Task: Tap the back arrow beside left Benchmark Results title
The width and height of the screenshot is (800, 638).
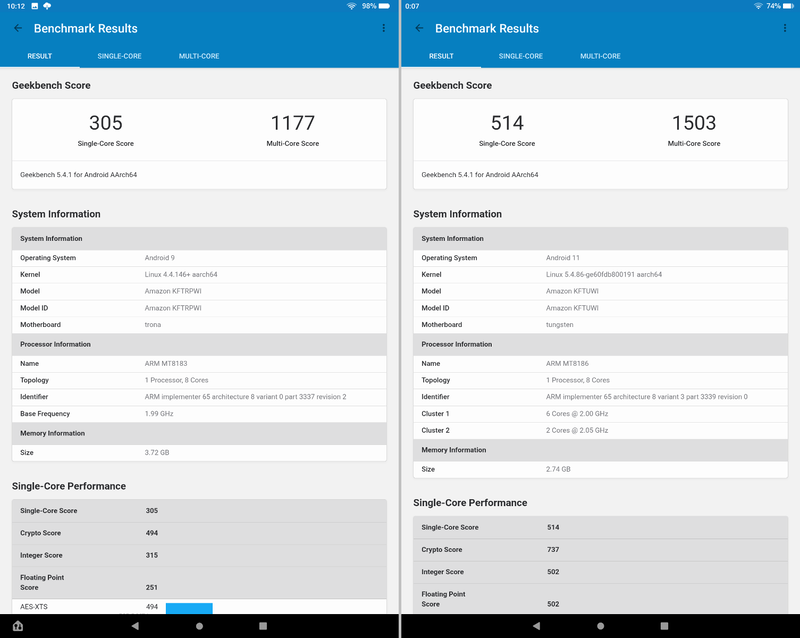Action: pos(18,28)
